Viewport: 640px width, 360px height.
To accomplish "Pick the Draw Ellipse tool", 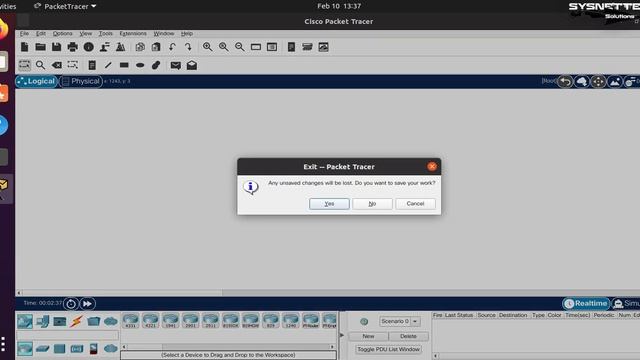I will point(140,65).
